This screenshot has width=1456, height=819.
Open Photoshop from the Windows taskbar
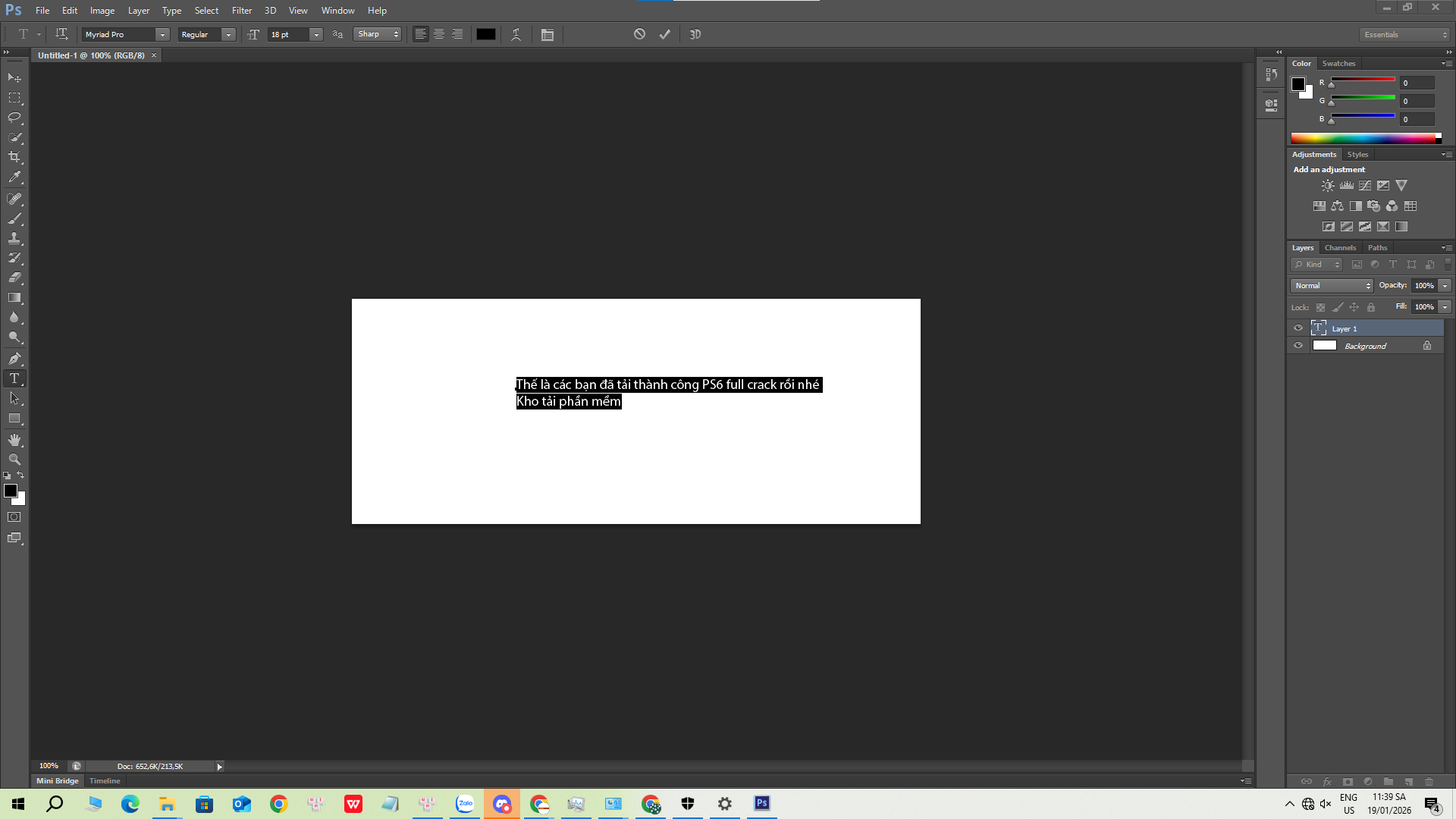(761, 803)
